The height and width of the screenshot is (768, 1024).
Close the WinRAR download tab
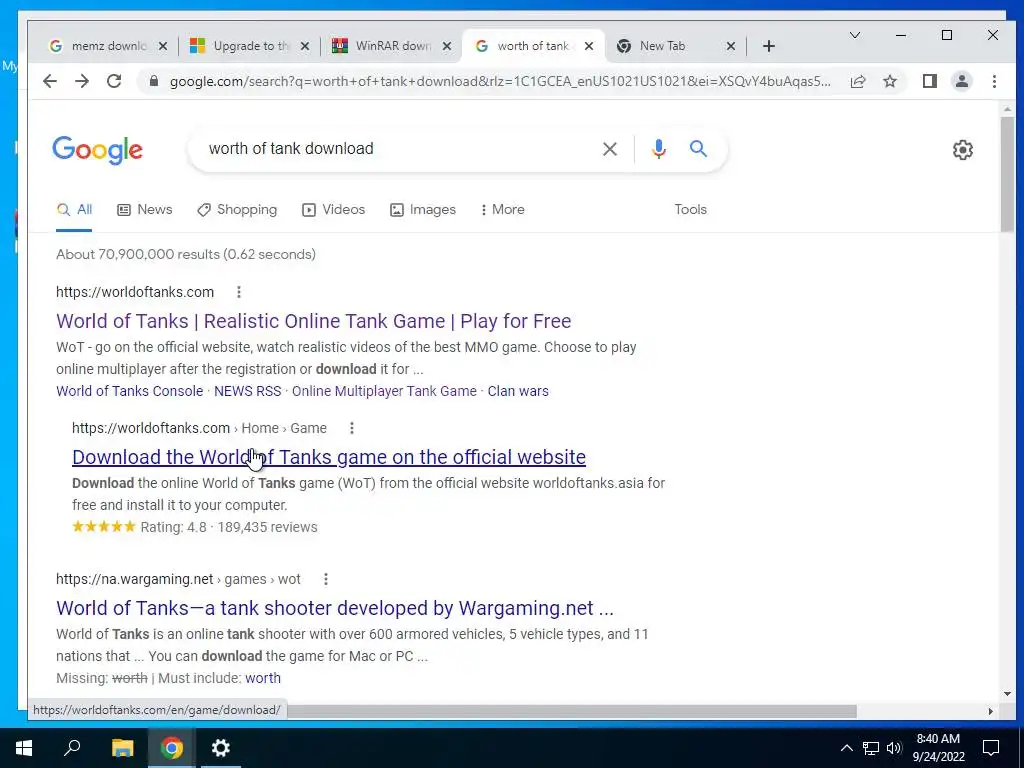[x=447, y=46]
